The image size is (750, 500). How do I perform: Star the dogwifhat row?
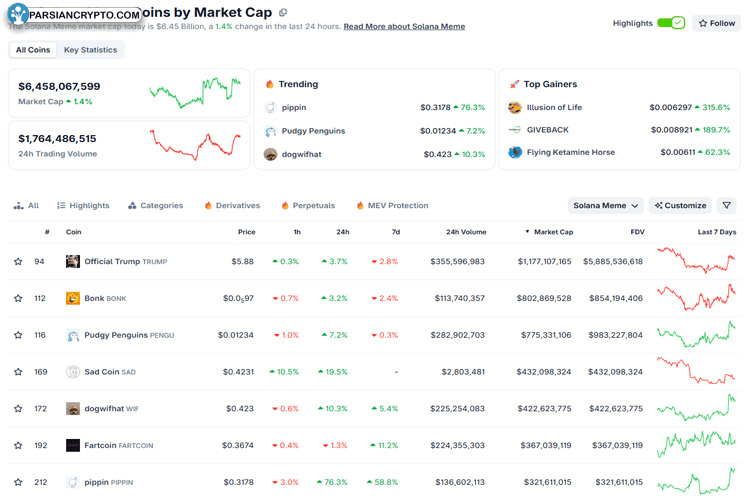coord(18,409)
